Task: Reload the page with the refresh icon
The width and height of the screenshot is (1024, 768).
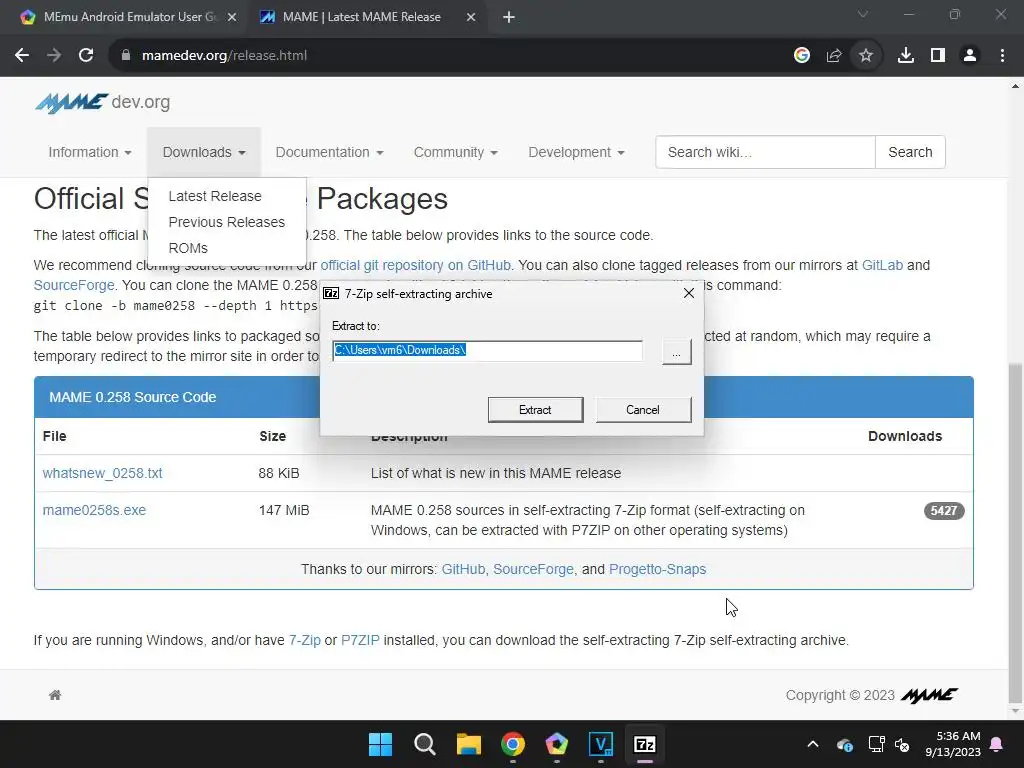Action: pyautogui.click(x=86, y=56)
